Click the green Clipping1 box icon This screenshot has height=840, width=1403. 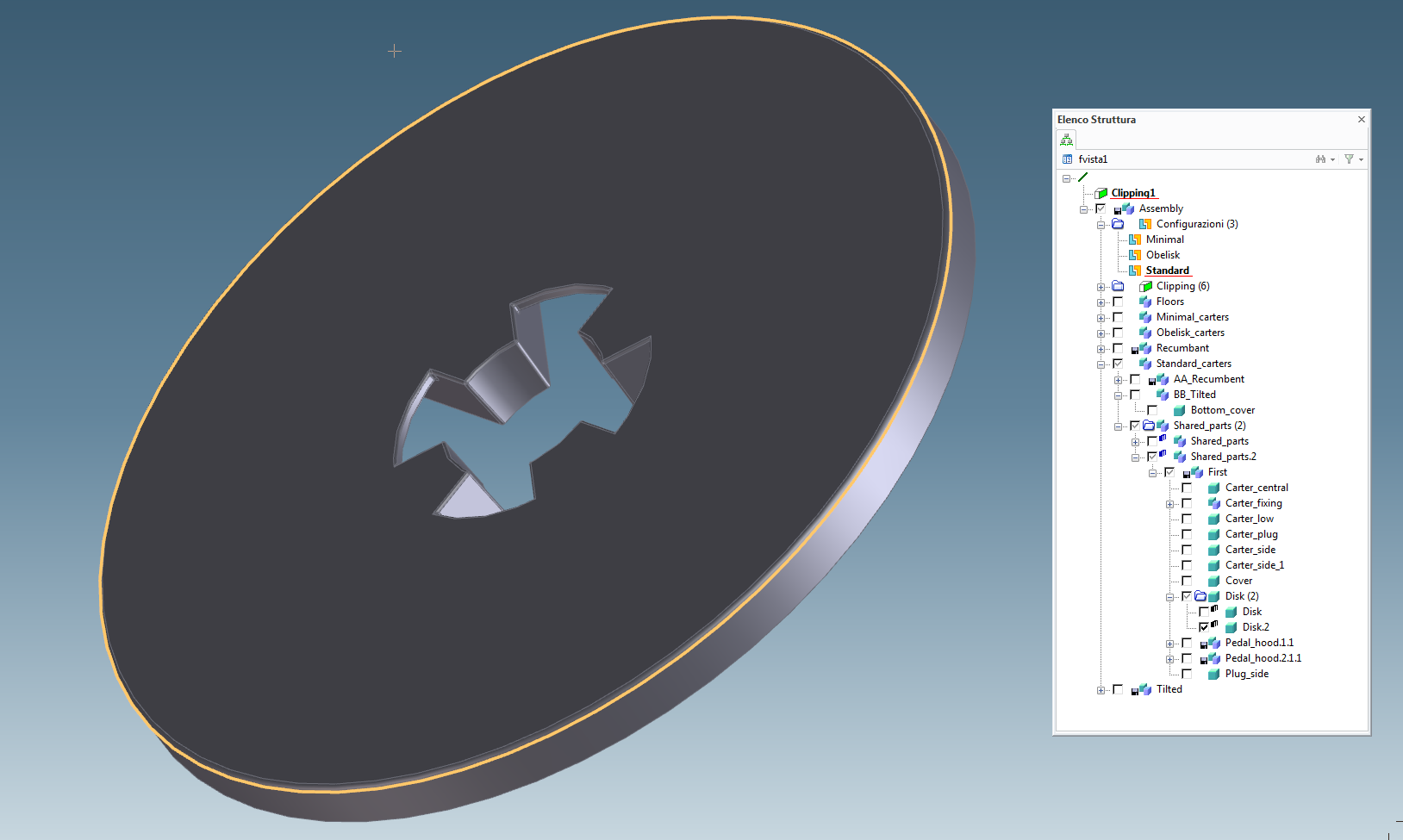[1101, 193]
